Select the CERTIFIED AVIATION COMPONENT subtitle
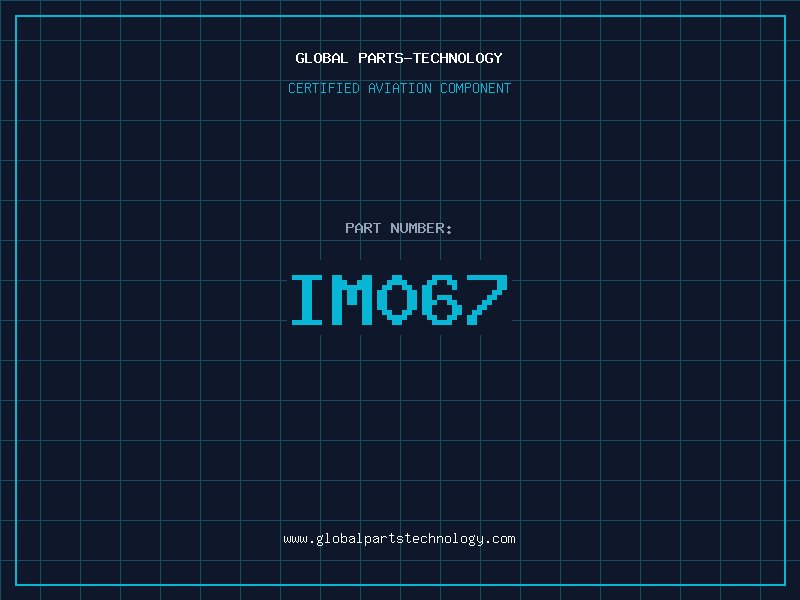 click(399, 88)
